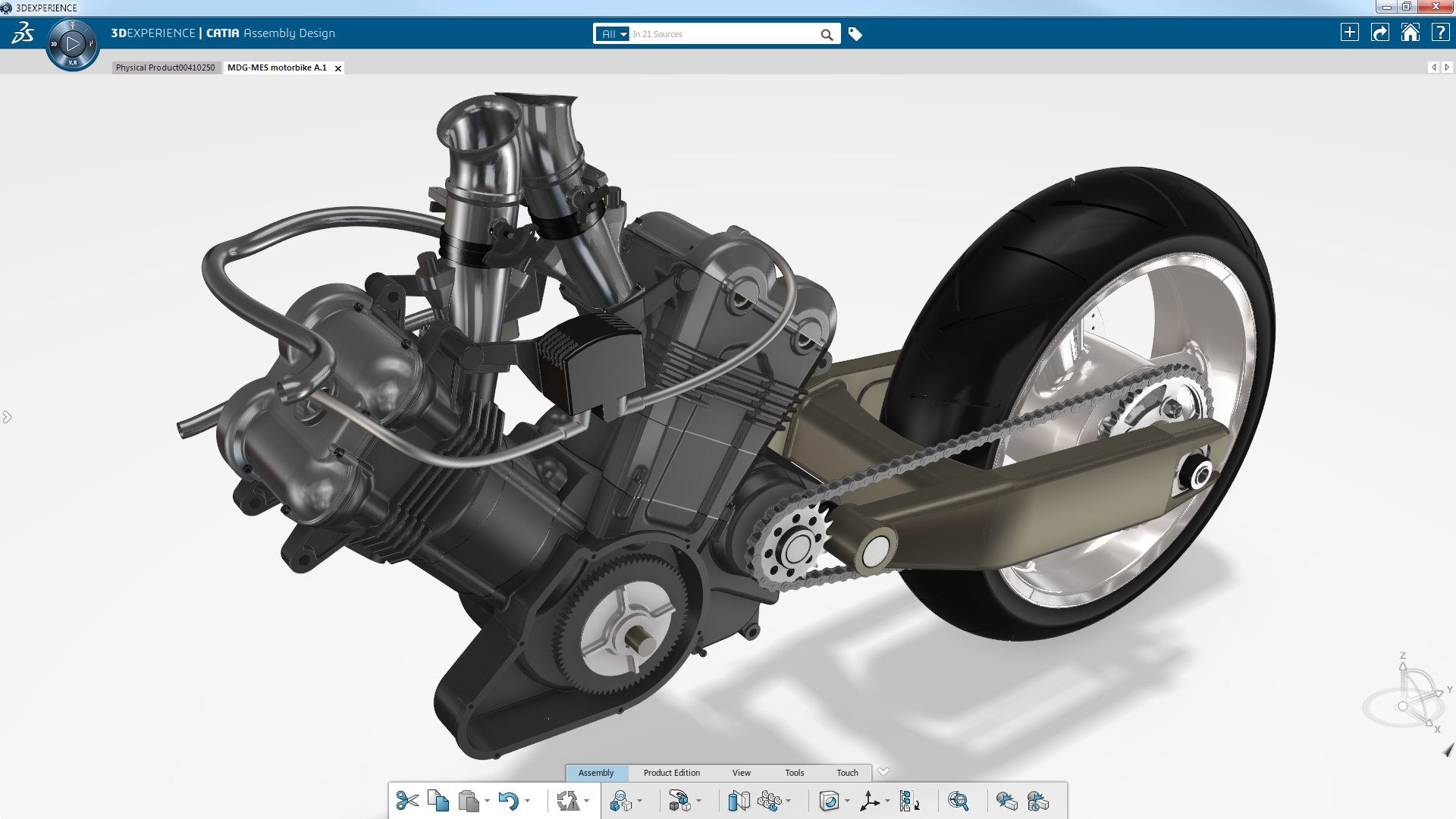Open the section view tool
The image size is (1456, 819).
(x=739, y=801)
